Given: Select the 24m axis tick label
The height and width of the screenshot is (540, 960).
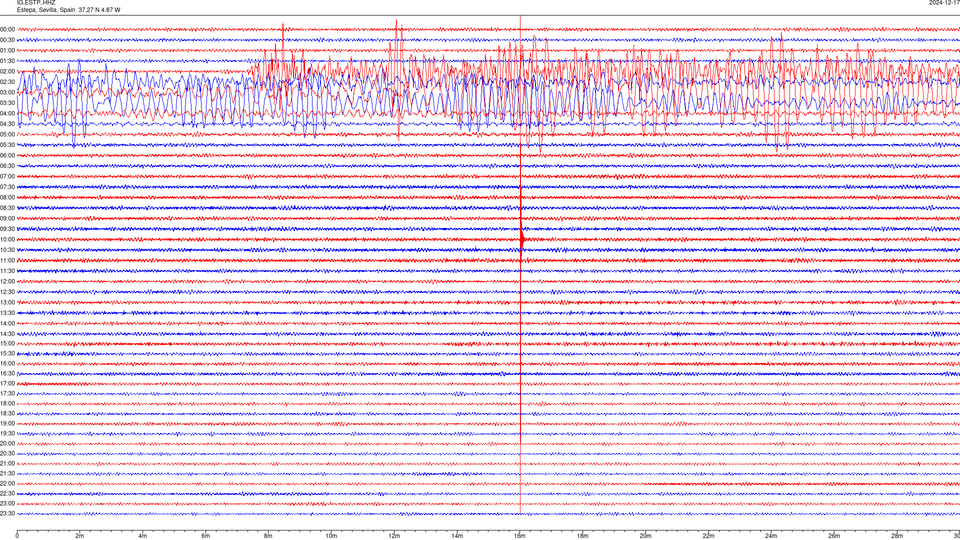Looking at the screenshot, I should [x=771, y=536].
